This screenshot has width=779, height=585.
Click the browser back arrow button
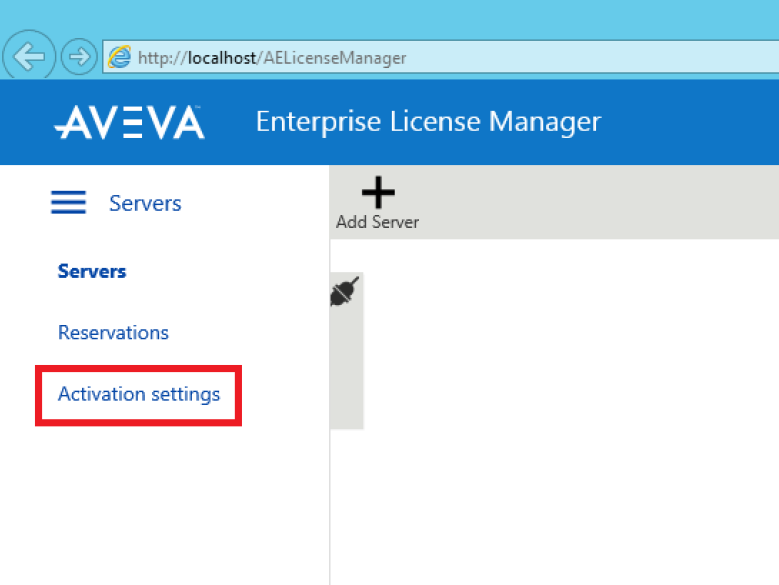coord(29,56)
